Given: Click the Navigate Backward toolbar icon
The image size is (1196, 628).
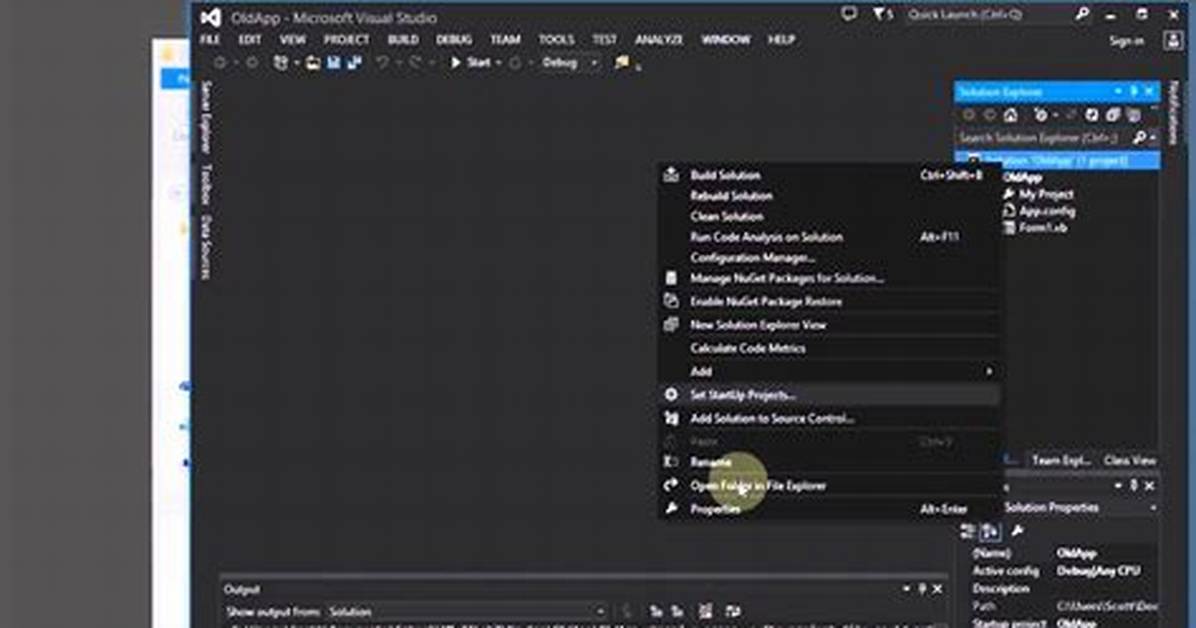Looking at the screenshot, I should click(x=220, y=63).
